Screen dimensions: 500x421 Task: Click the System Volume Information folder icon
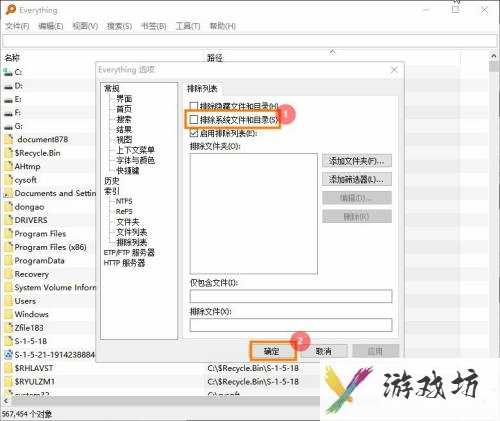coord(9,287)
